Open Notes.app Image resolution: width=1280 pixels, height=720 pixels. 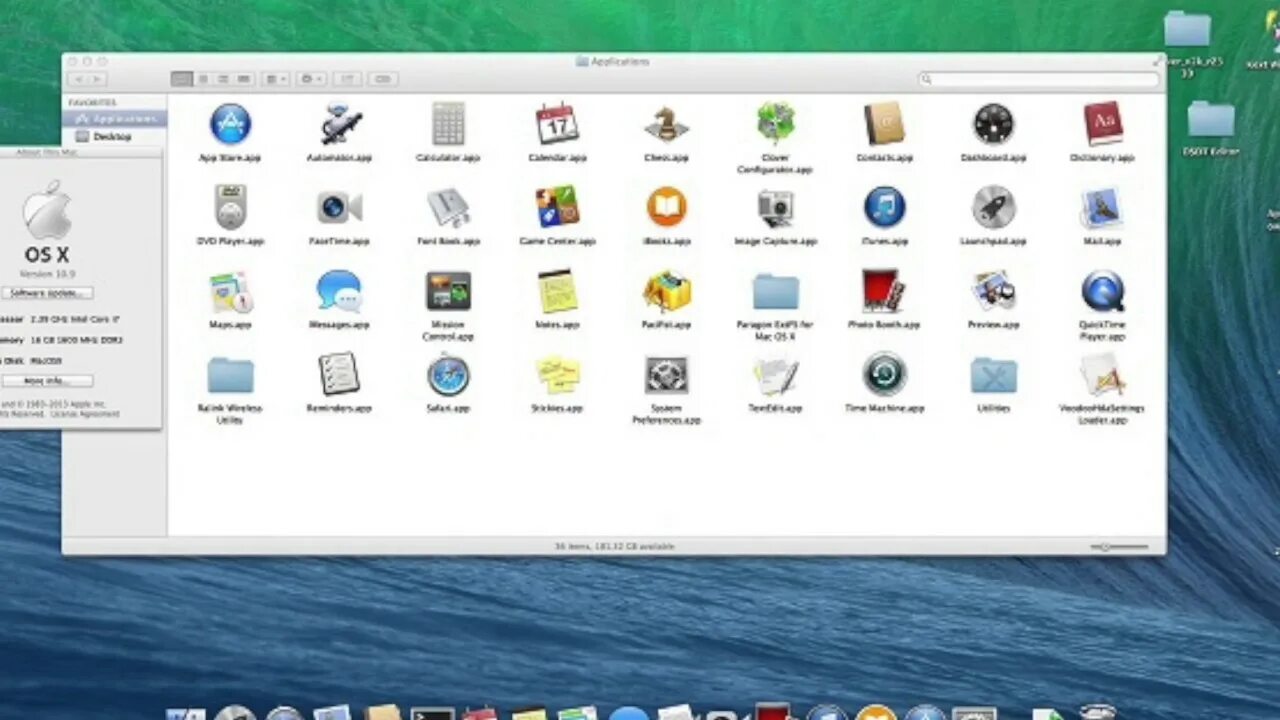pyautogui.click(x=557, y=292)
